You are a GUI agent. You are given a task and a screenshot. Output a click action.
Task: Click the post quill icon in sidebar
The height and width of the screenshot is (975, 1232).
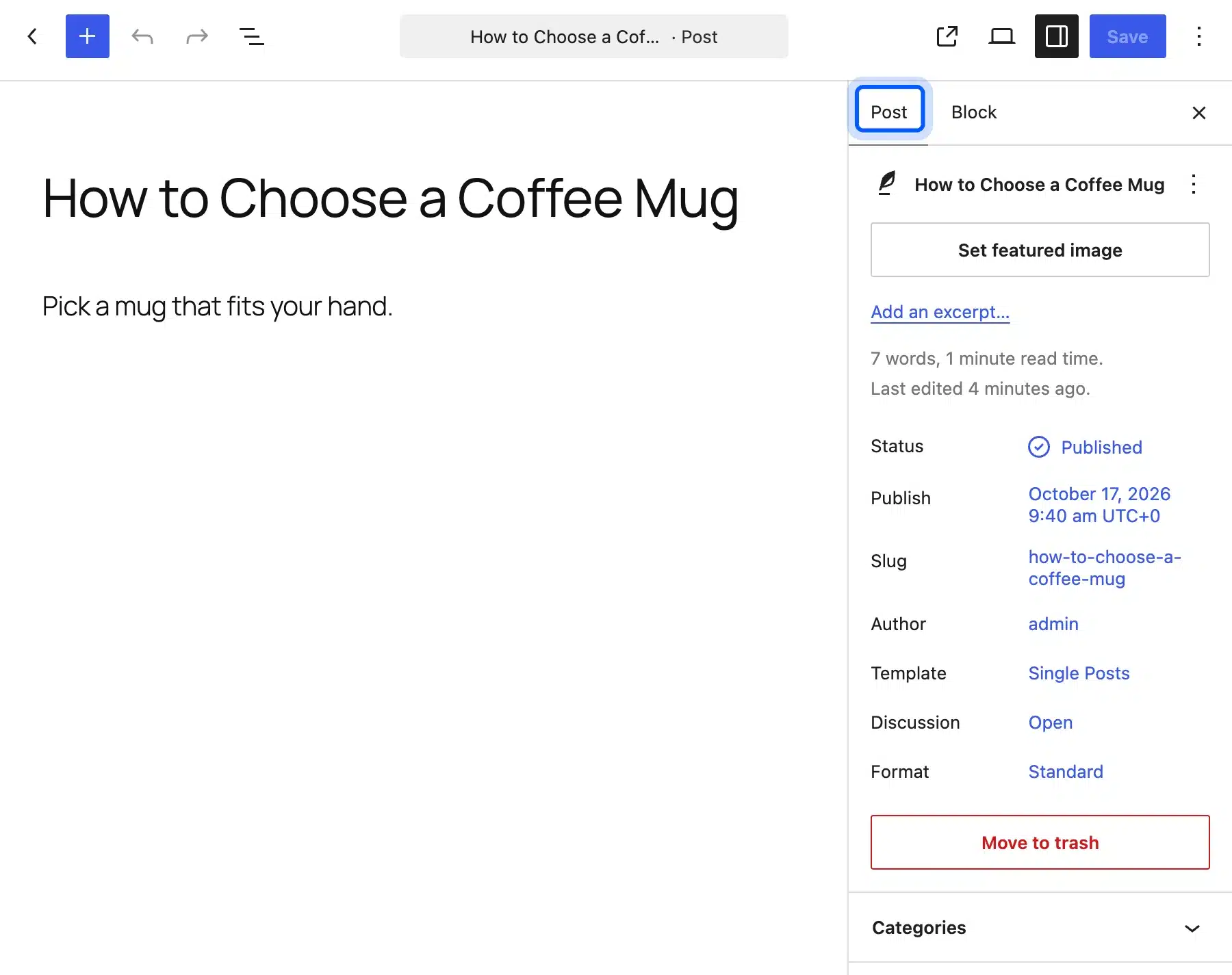[x=887, y=184]
